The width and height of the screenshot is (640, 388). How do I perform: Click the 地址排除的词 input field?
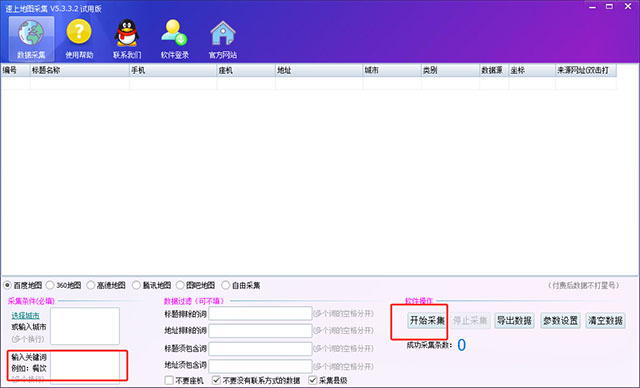tap(260, 330)
